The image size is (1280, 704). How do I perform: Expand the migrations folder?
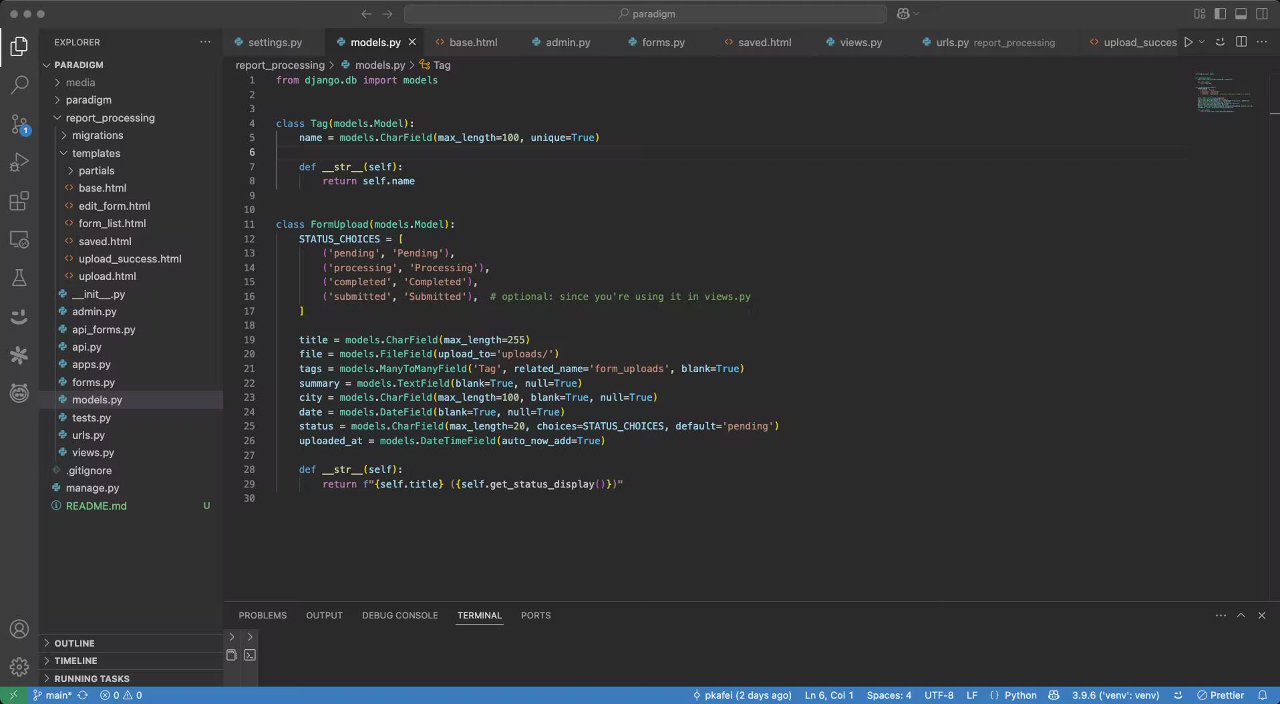(x=97, y=136)
